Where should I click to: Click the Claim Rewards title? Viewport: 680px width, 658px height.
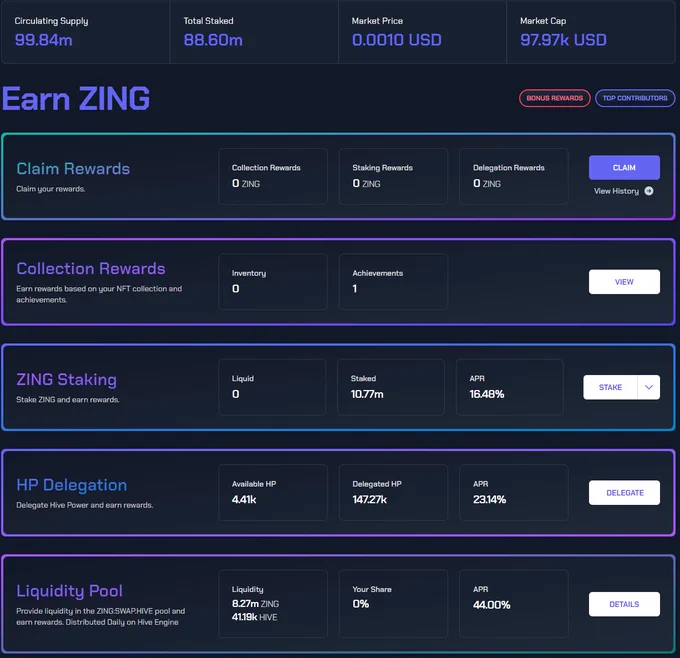(x=73, y=169)
